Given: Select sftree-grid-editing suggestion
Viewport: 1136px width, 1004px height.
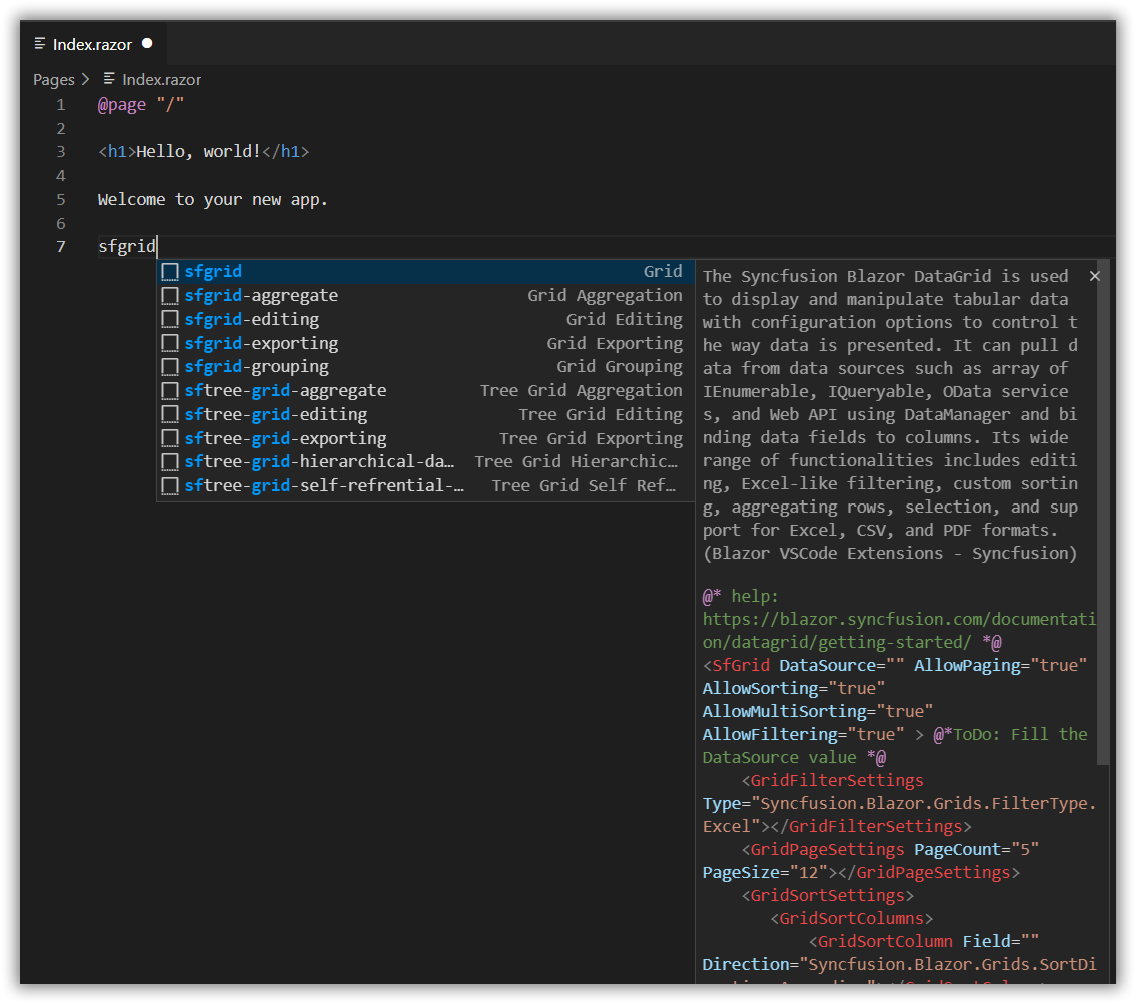Looking at the screenshot, I should (275, 414).
